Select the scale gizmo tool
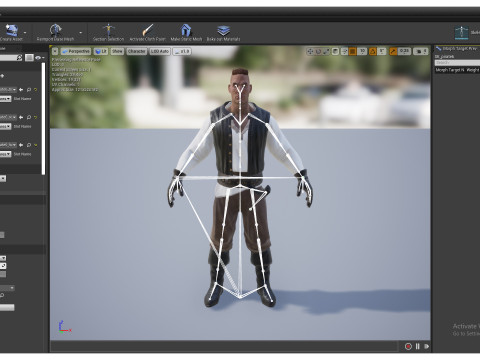Screen dimensions: 480x360 [326, 51]
